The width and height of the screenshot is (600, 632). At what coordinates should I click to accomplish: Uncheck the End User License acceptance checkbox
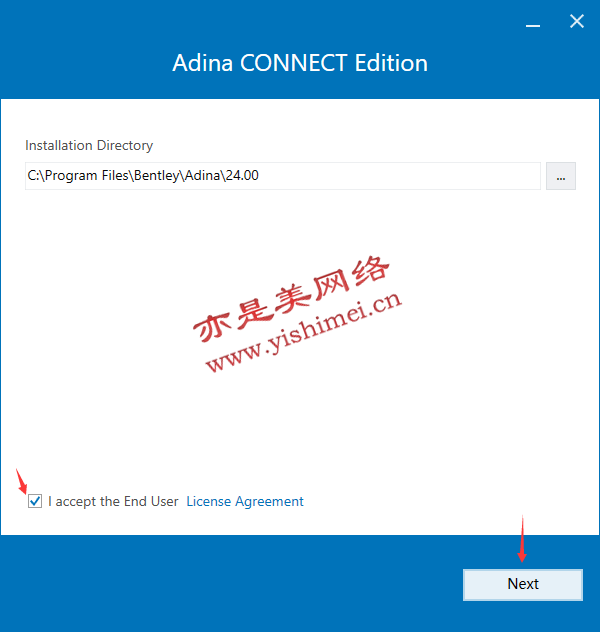click(35, 501)
